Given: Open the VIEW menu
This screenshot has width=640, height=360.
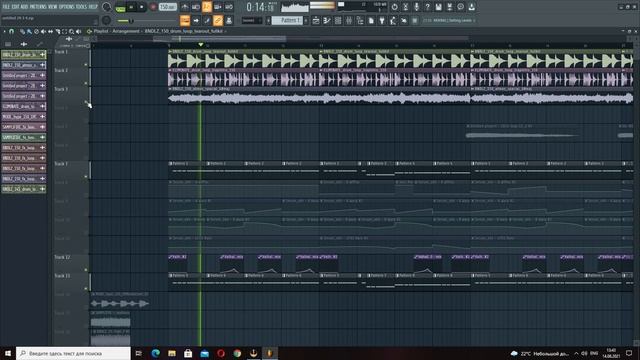Looking at the screenshot, I should 53,7.
